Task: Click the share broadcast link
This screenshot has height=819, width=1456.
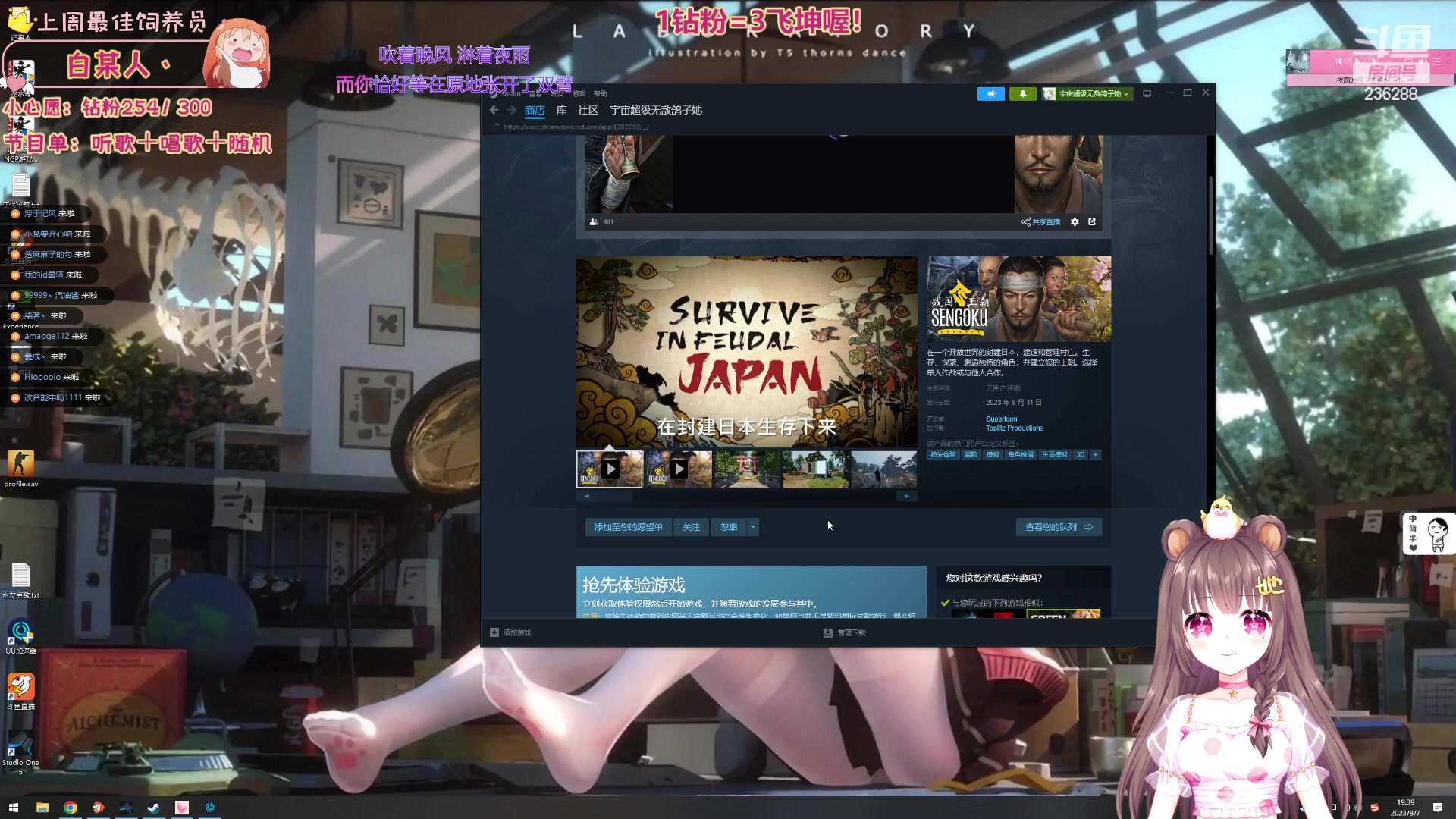Action: coord(1040,222)
